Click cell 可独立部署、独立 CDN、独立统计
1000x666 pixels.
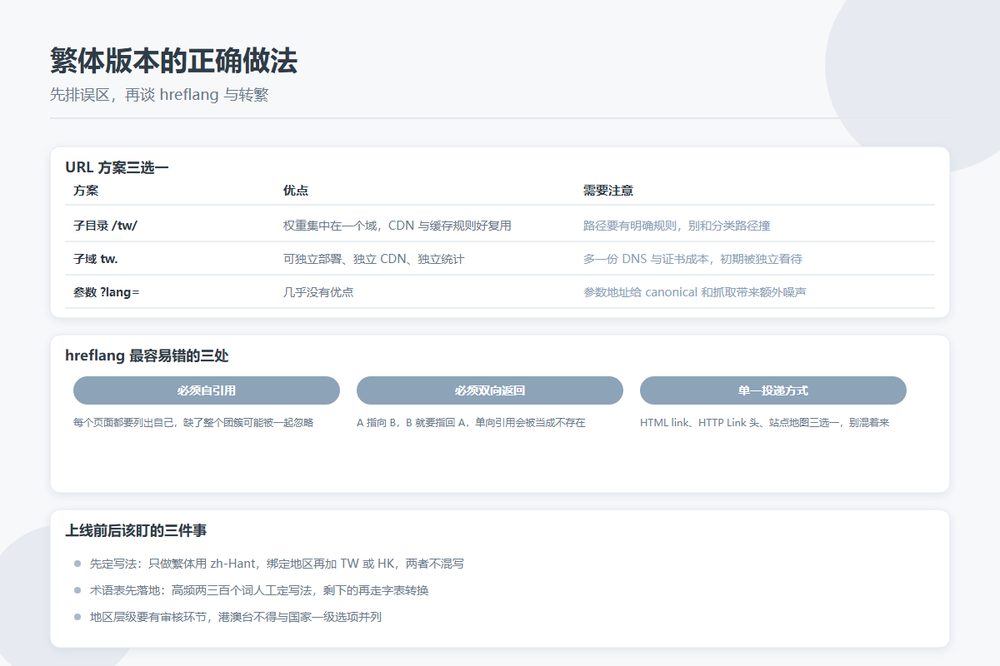coord(374,258)
